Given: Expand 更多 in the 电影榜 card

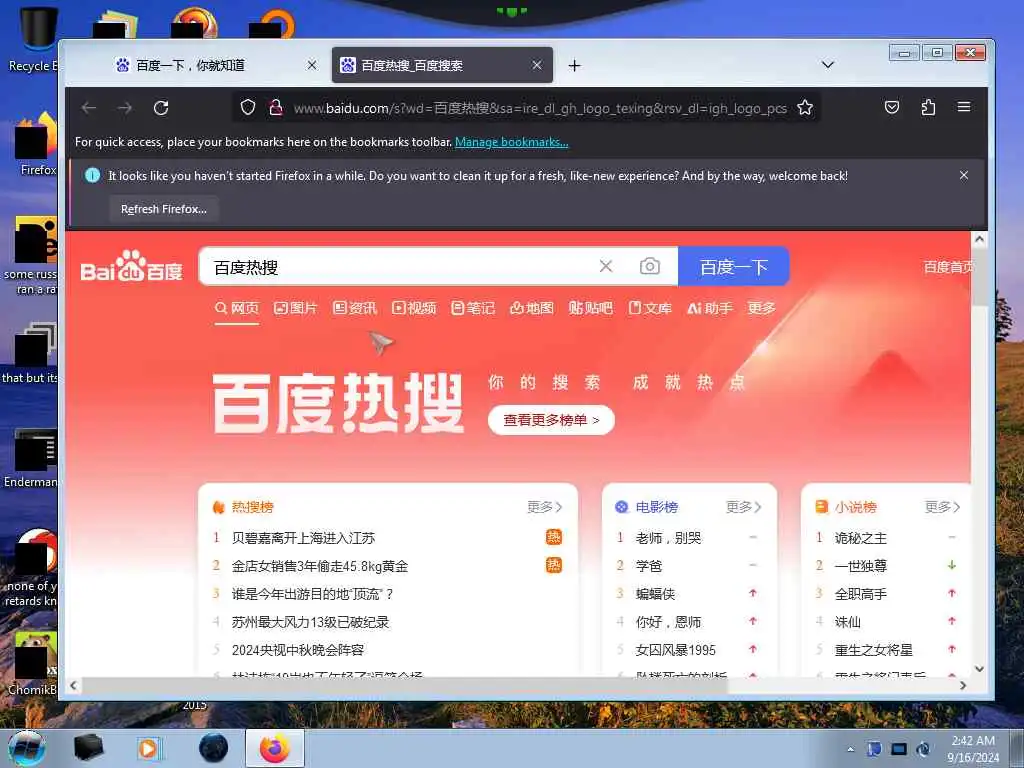Looking at the screenshot, I should click(x=743, y=507).
